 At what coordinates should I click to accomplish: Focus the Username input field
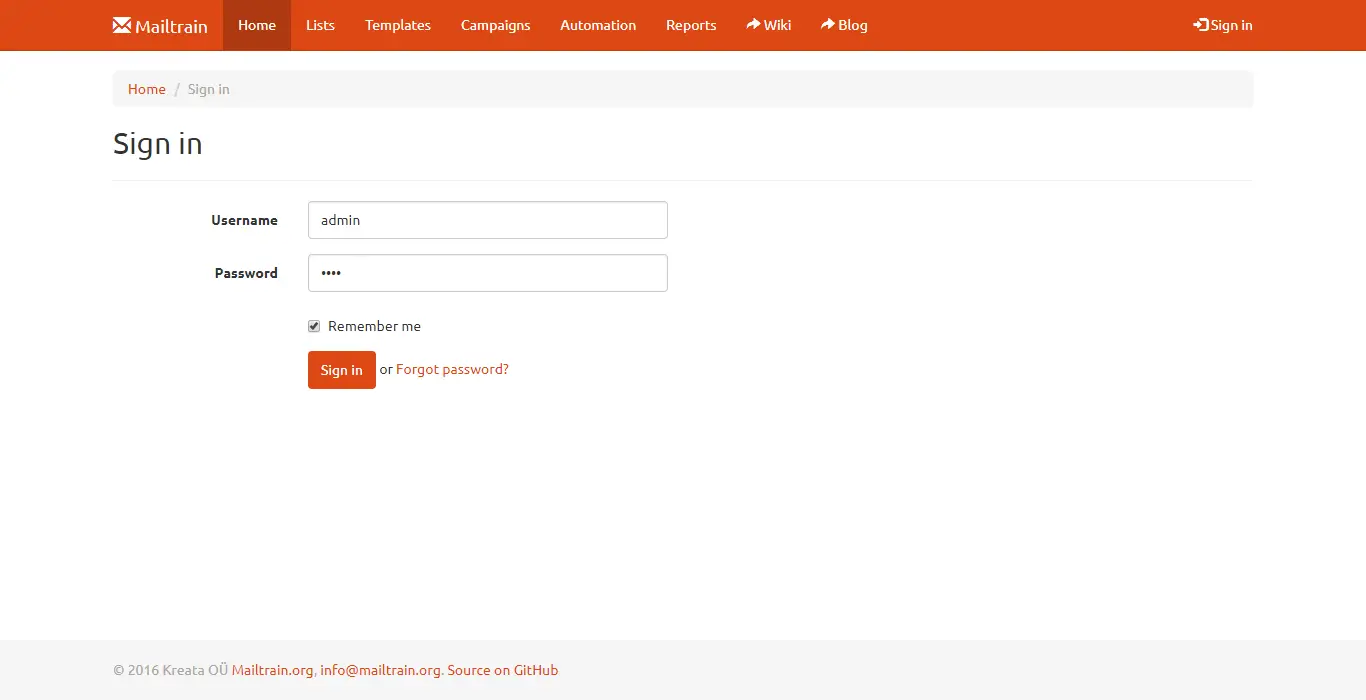point(488,220)
